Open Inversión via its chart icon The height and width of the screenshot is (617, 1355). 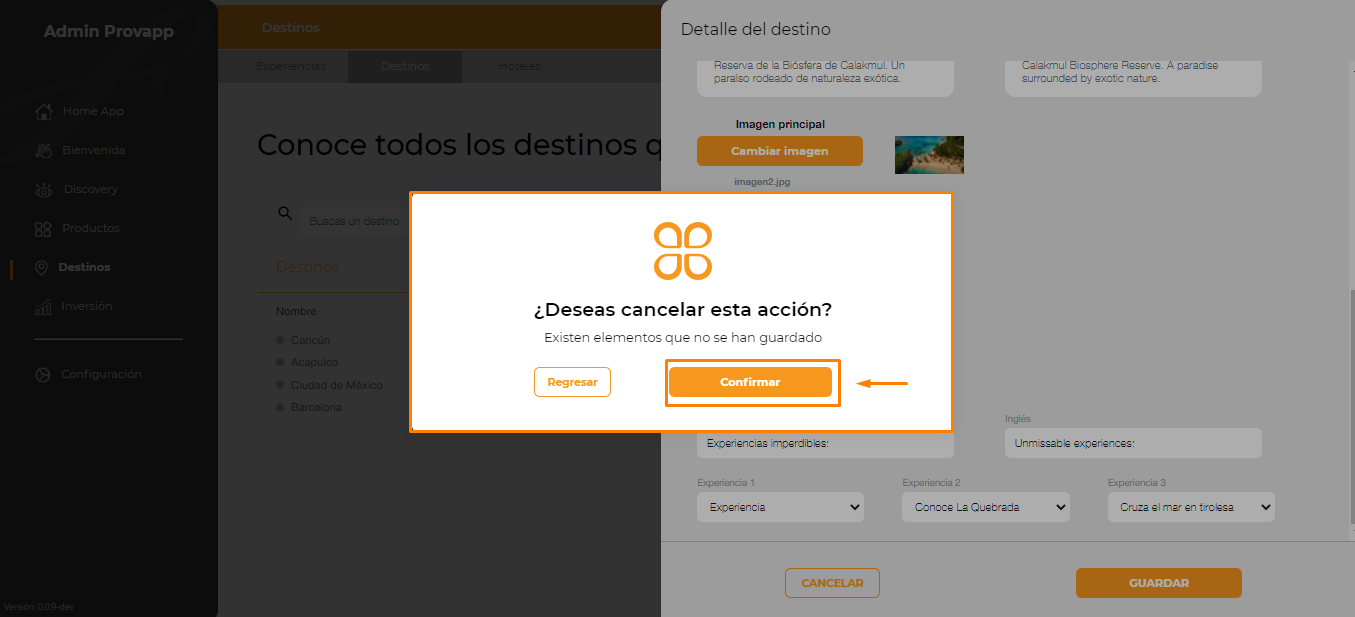tap(43, 307)
